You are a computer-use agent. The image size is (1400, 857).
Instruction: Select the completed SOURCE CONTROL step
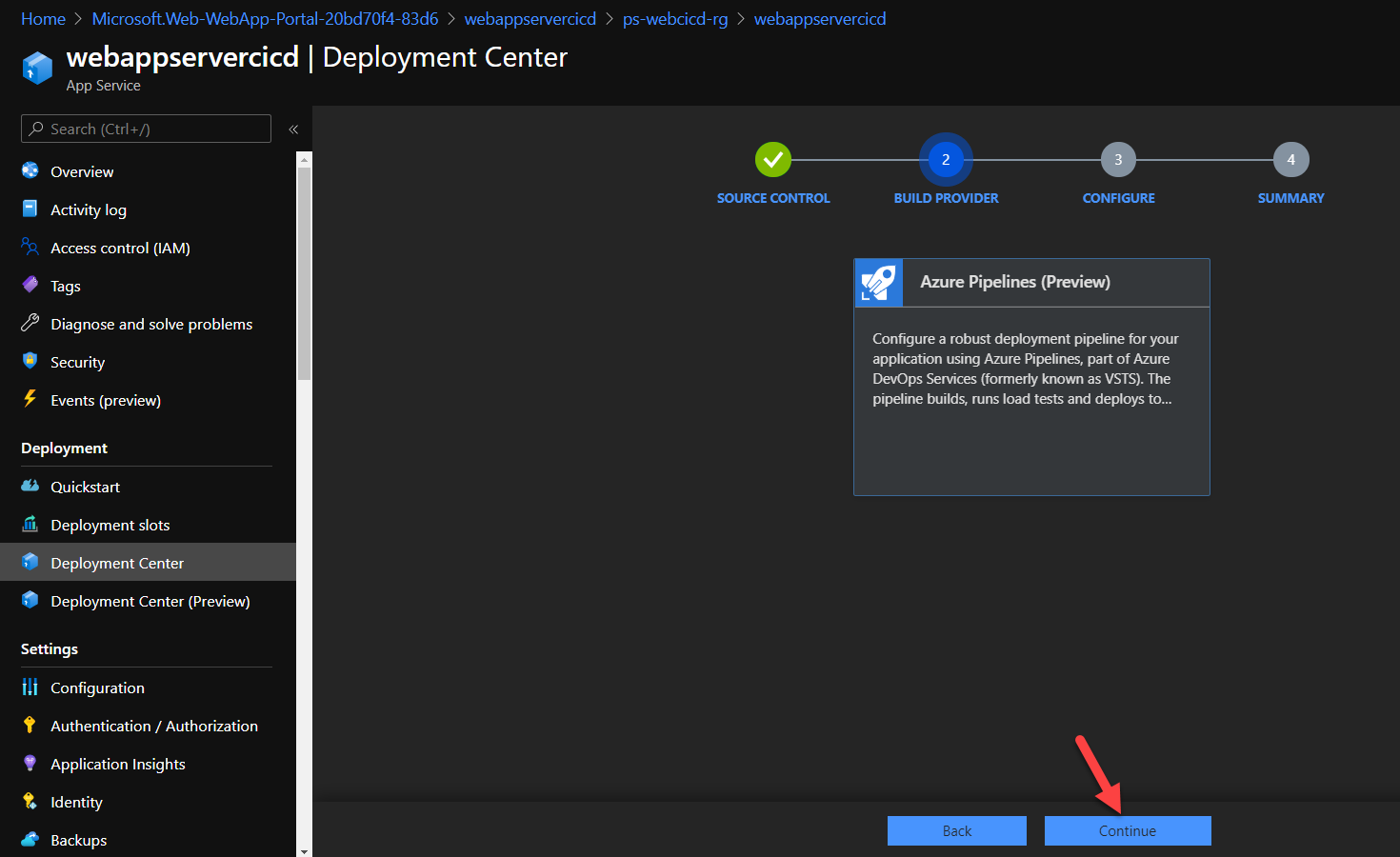[773, 159]
